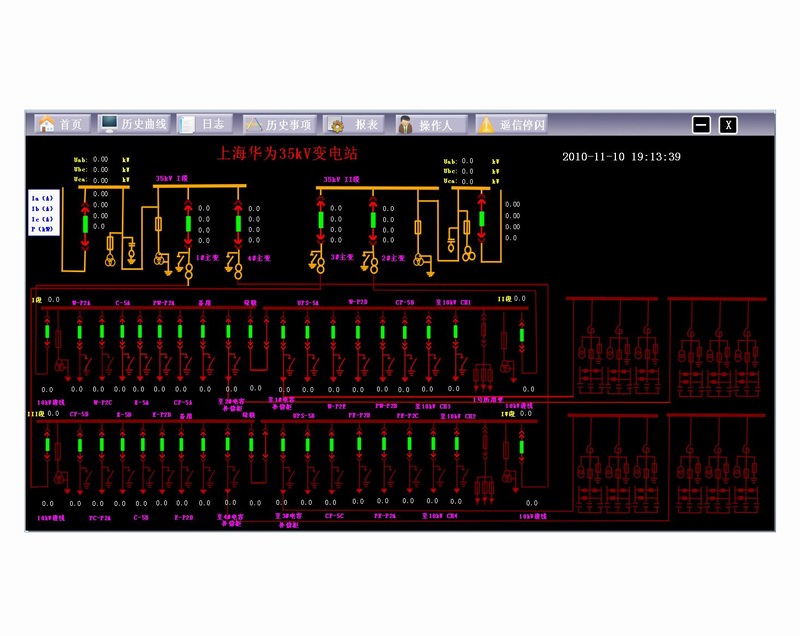Click the title 上海华为35kV变电站
The image size is (800, 636).
287,153
